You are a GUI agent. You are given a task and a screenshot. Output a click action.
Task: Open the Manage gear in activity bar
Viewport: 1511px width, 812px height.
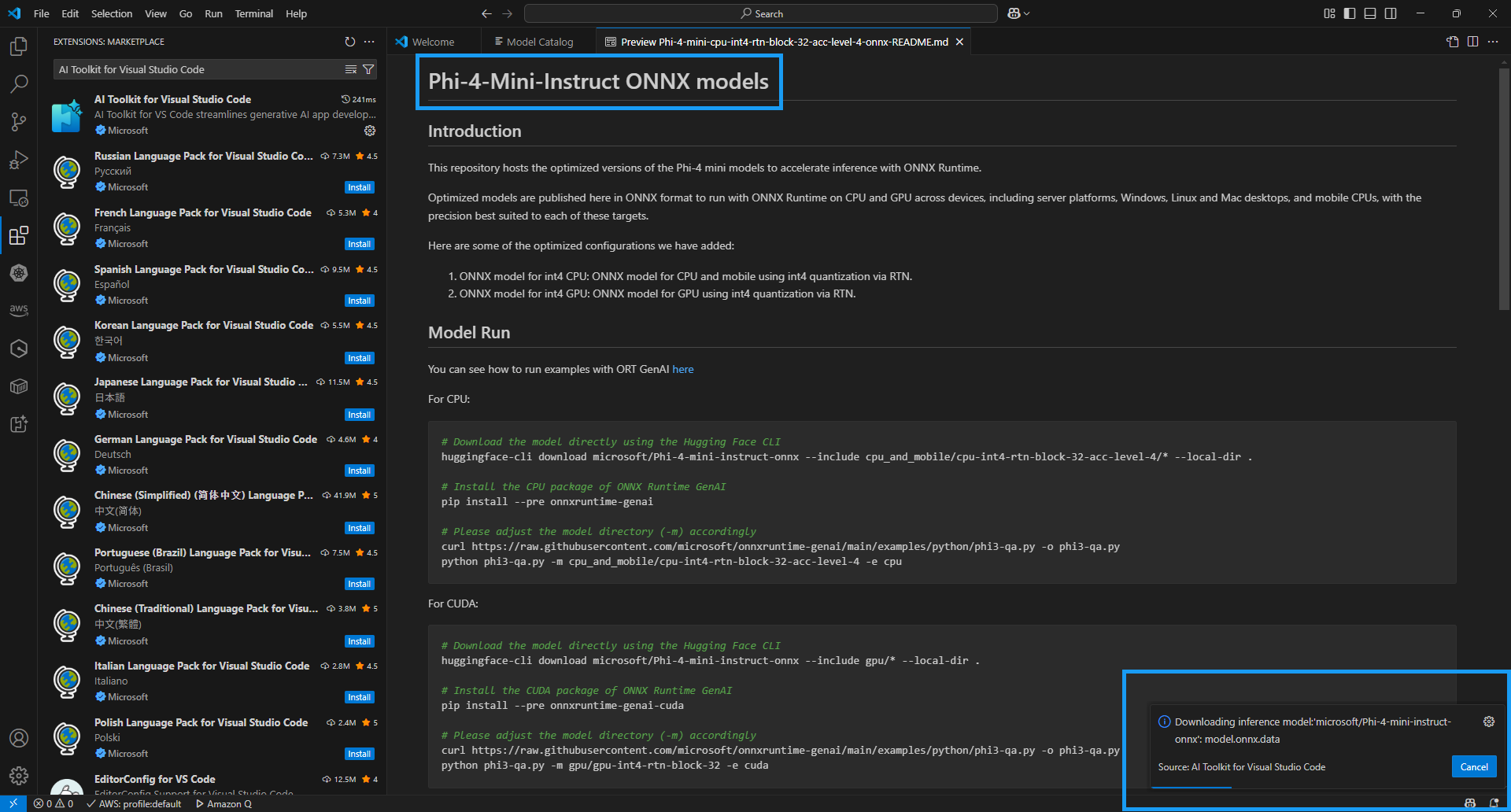[19, 776]
